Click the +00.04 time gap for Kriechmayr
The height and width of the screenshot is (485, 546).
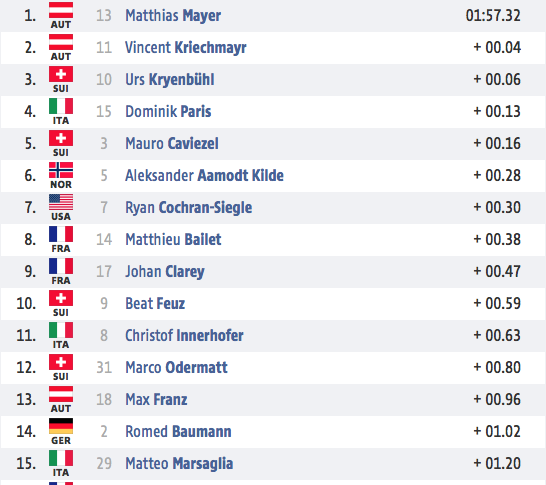[x=497, y=48]
